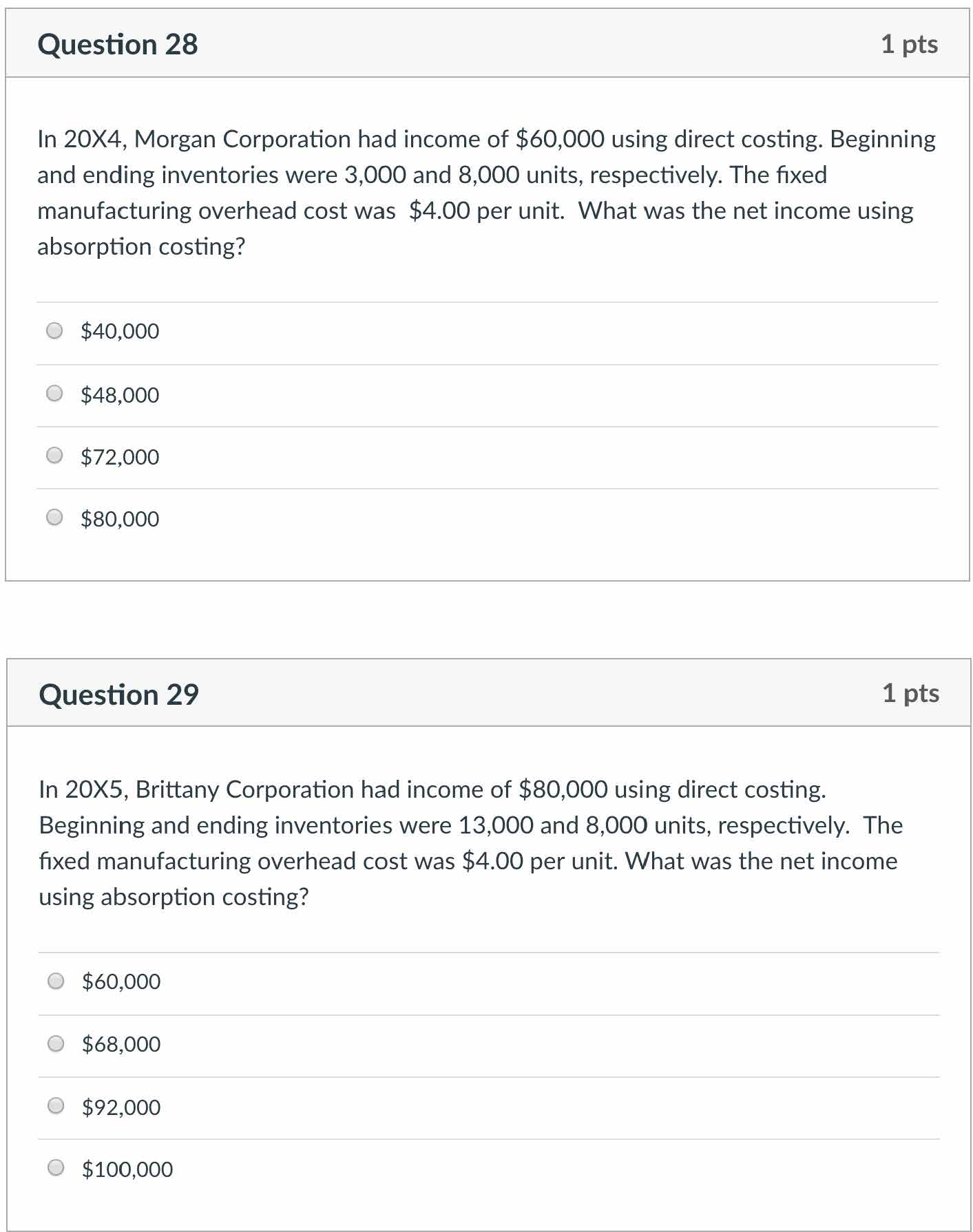Pick the $80,000 radio button in Question 28
Image resolution: width=973 pixels, height=1232 pixels.
[x=55, y=518]
